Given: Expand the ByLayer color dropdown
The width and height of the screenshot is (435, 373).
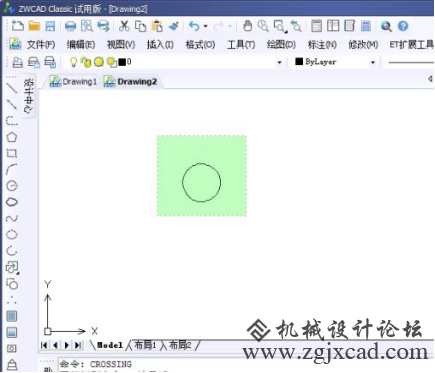Looking at the screenshot, I should click(x=373, y=62).
